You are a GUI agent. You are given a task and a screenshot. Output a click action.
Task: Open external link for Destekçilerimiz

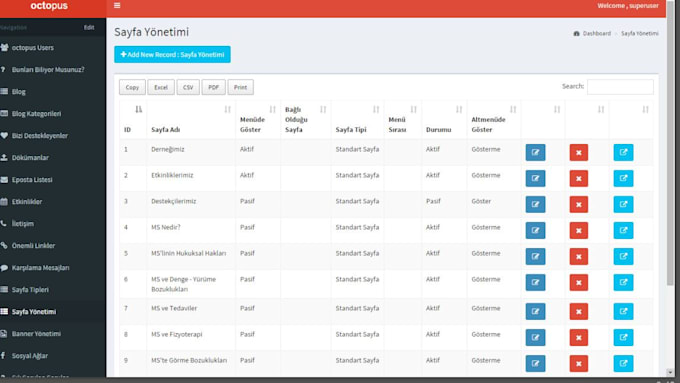[623, 204]
